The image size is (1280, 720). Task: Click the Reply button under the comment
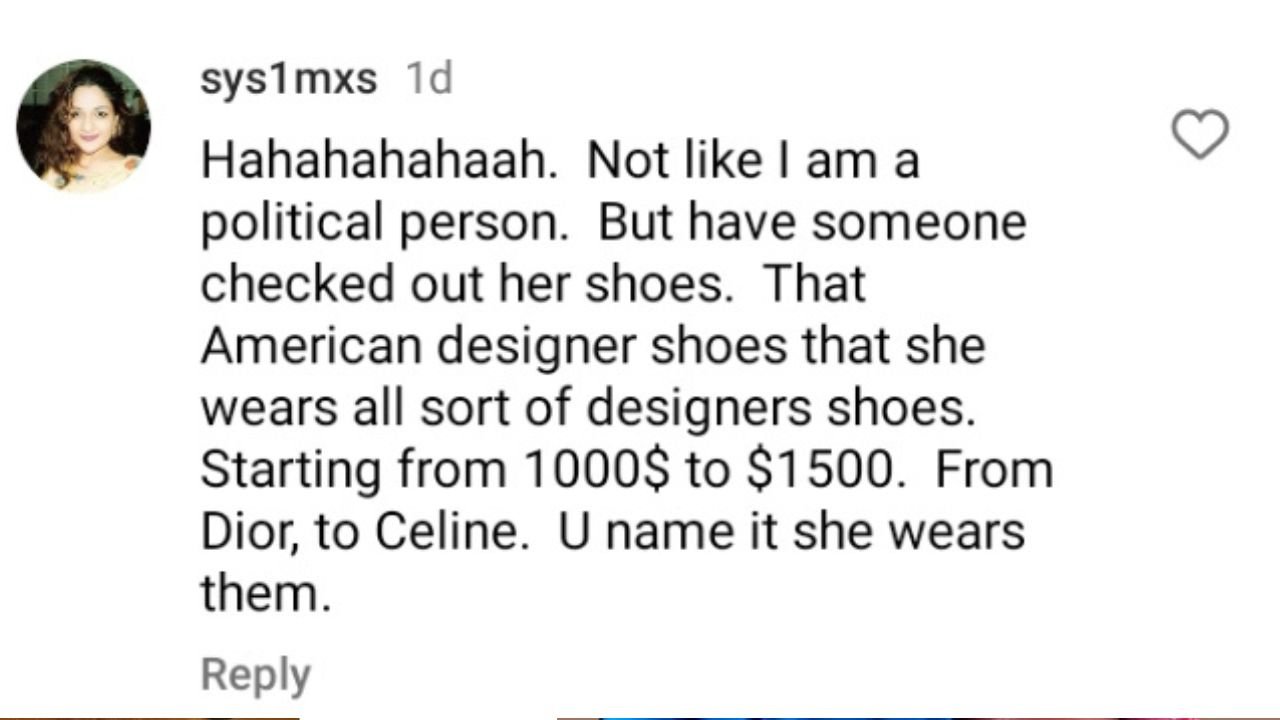point(255,675)
